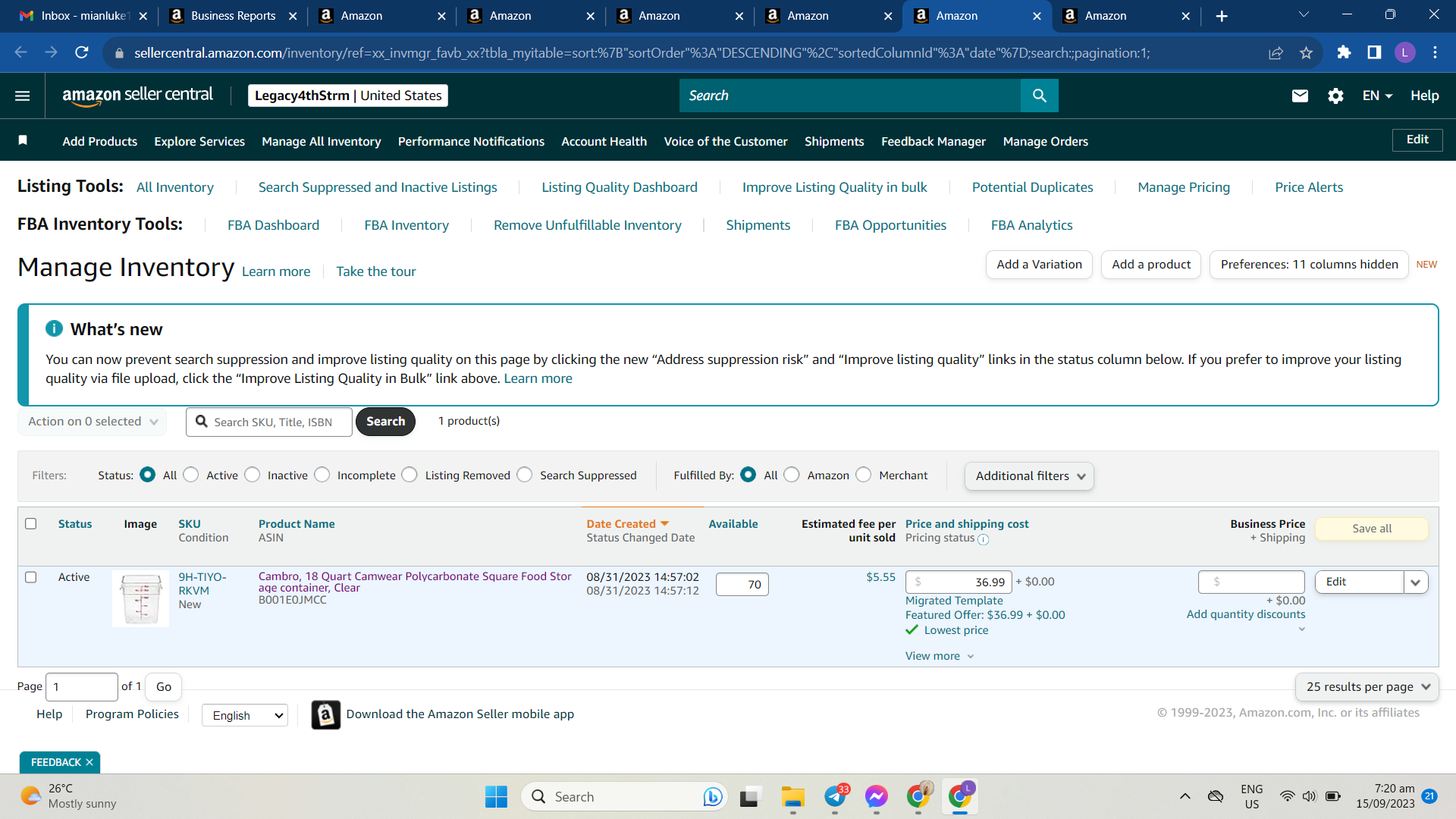Tick the checkbox for the Cambro product row
Viewport: 1456px width, 819px height.
[31, 577]
